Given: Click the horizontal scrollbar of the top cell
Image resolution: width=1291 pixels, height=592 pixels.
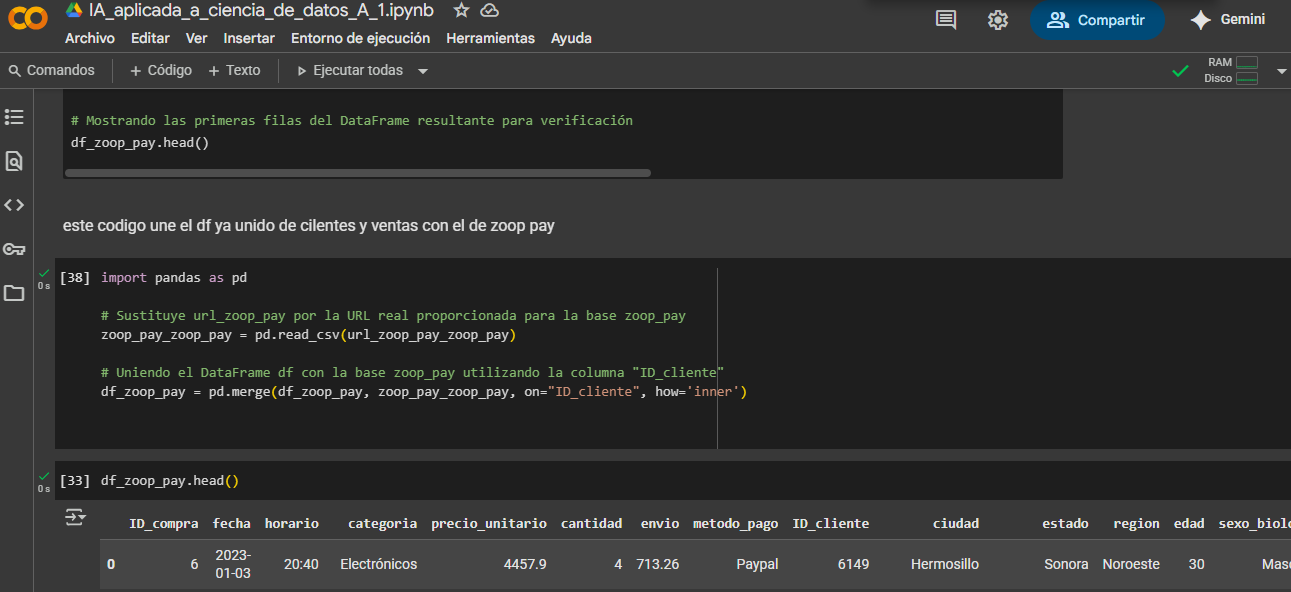Looking at the screenshot, I should [357, 173].
